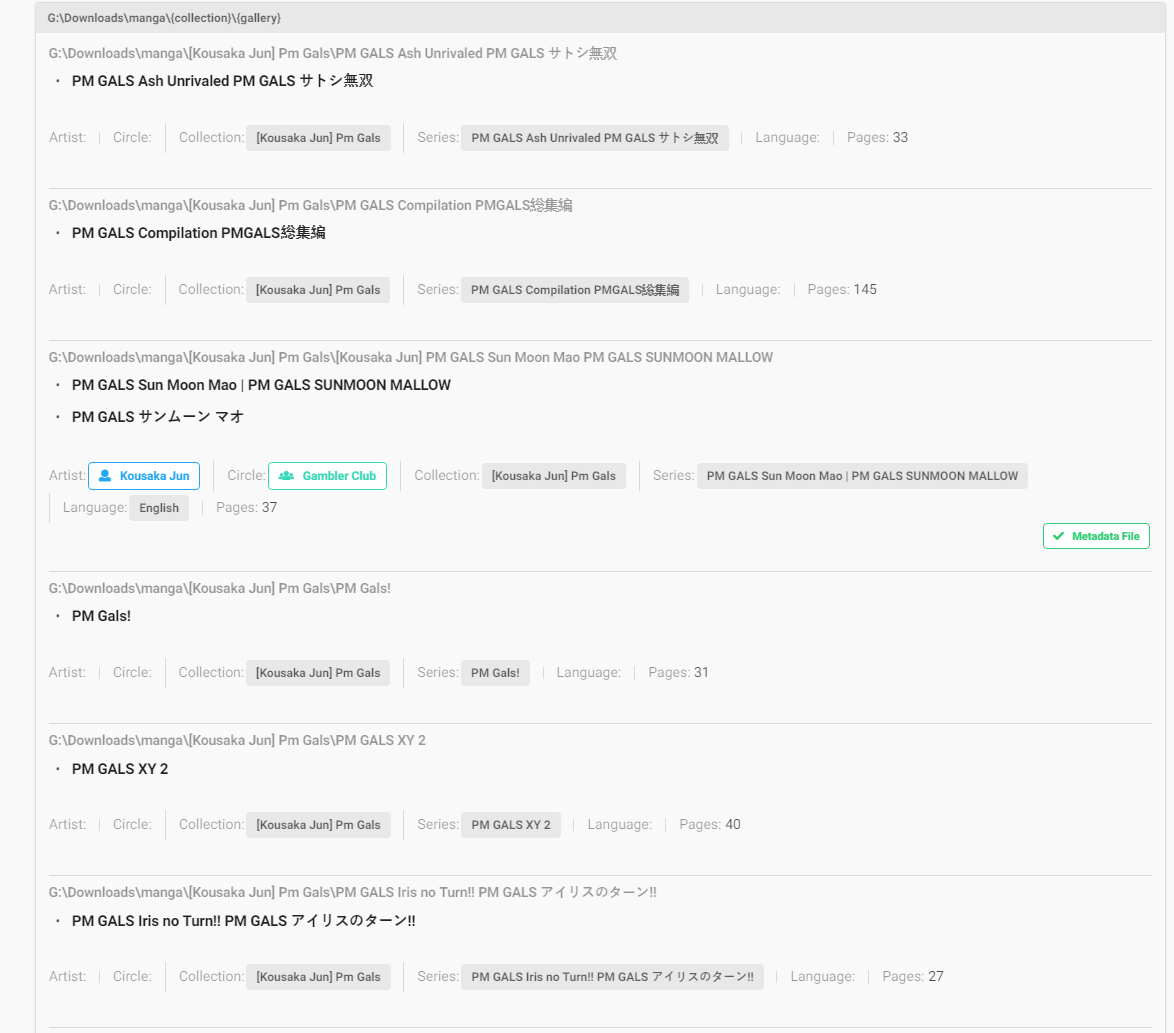Click the person icon beside Kousaka Jun
The width and height of the screenshot is (1174, 1033).
tap(106, 475)
